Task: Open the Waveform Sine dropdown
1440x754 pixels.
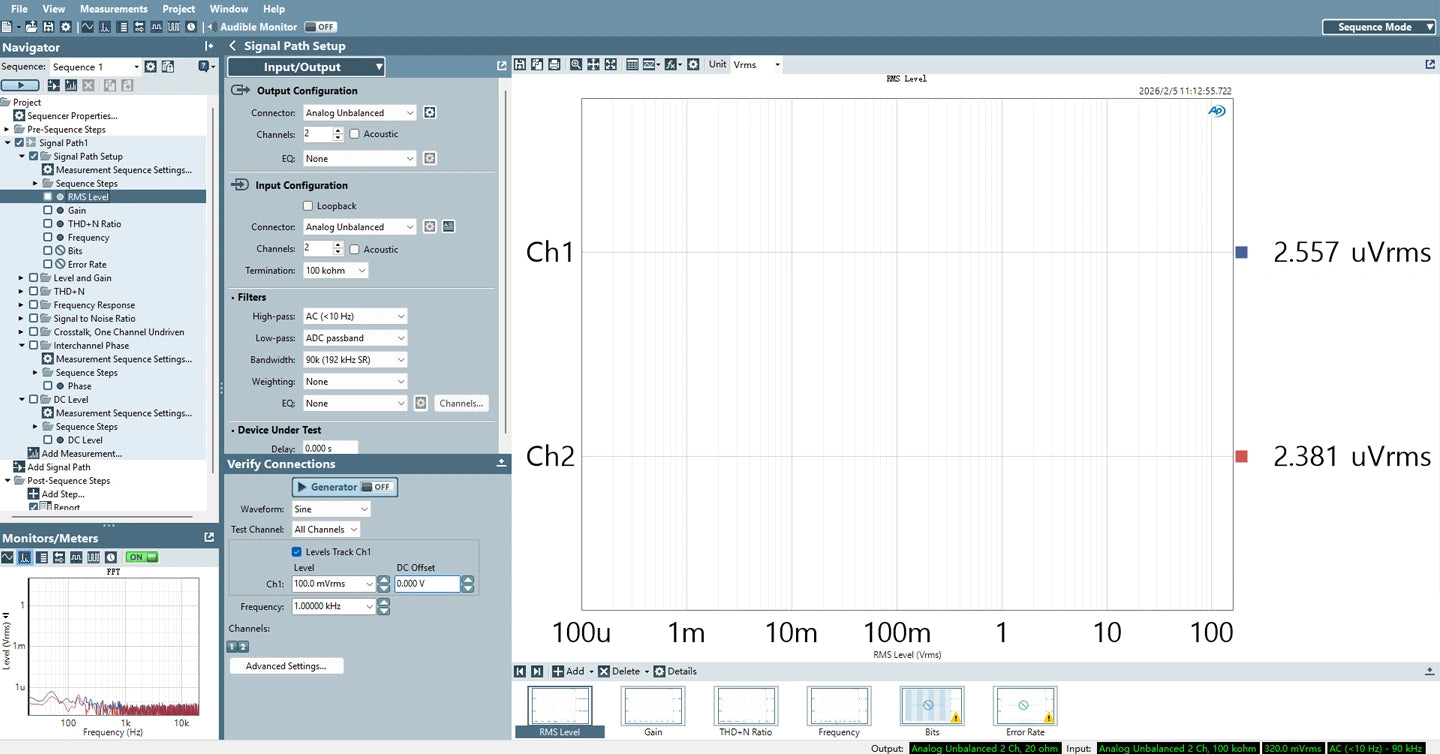Action: [331, 509]
